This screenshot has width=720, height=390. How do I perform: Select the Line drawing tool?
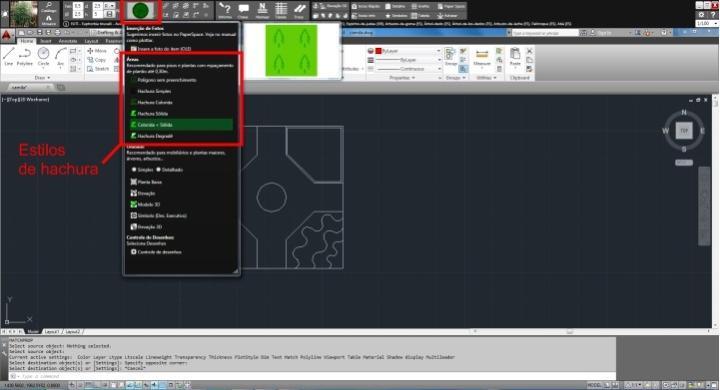pos(8,57)
